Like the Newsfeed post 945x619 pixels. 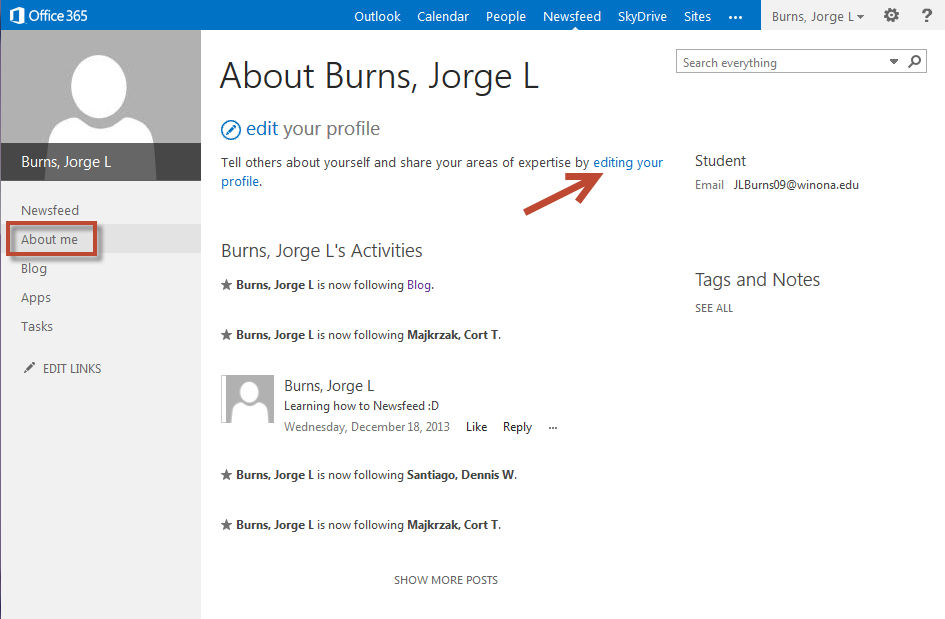[476, 427]
